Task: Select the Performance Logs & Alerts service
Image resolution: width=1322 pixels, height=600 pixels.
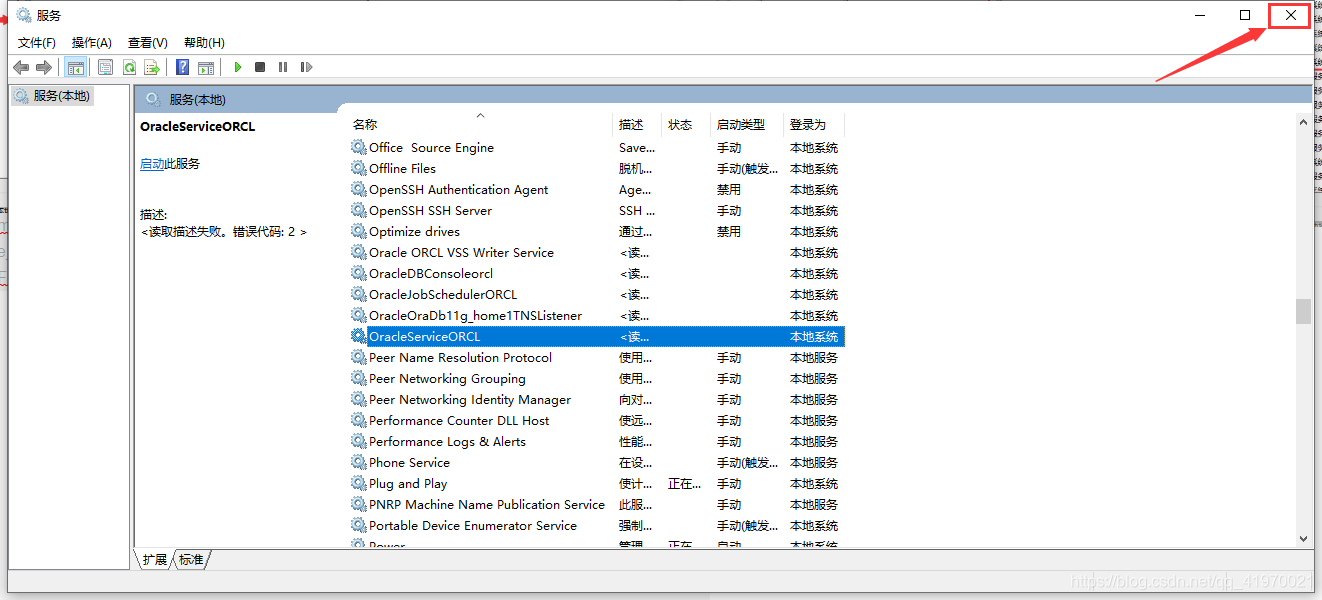Action: 597,441
